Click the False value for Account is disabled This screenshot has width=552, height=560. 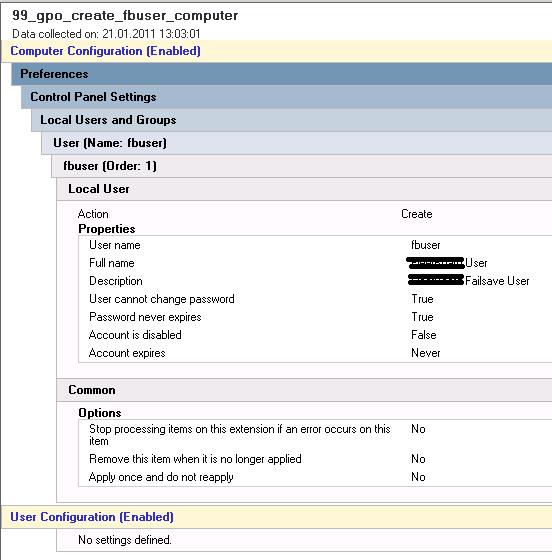click(424, 335)
